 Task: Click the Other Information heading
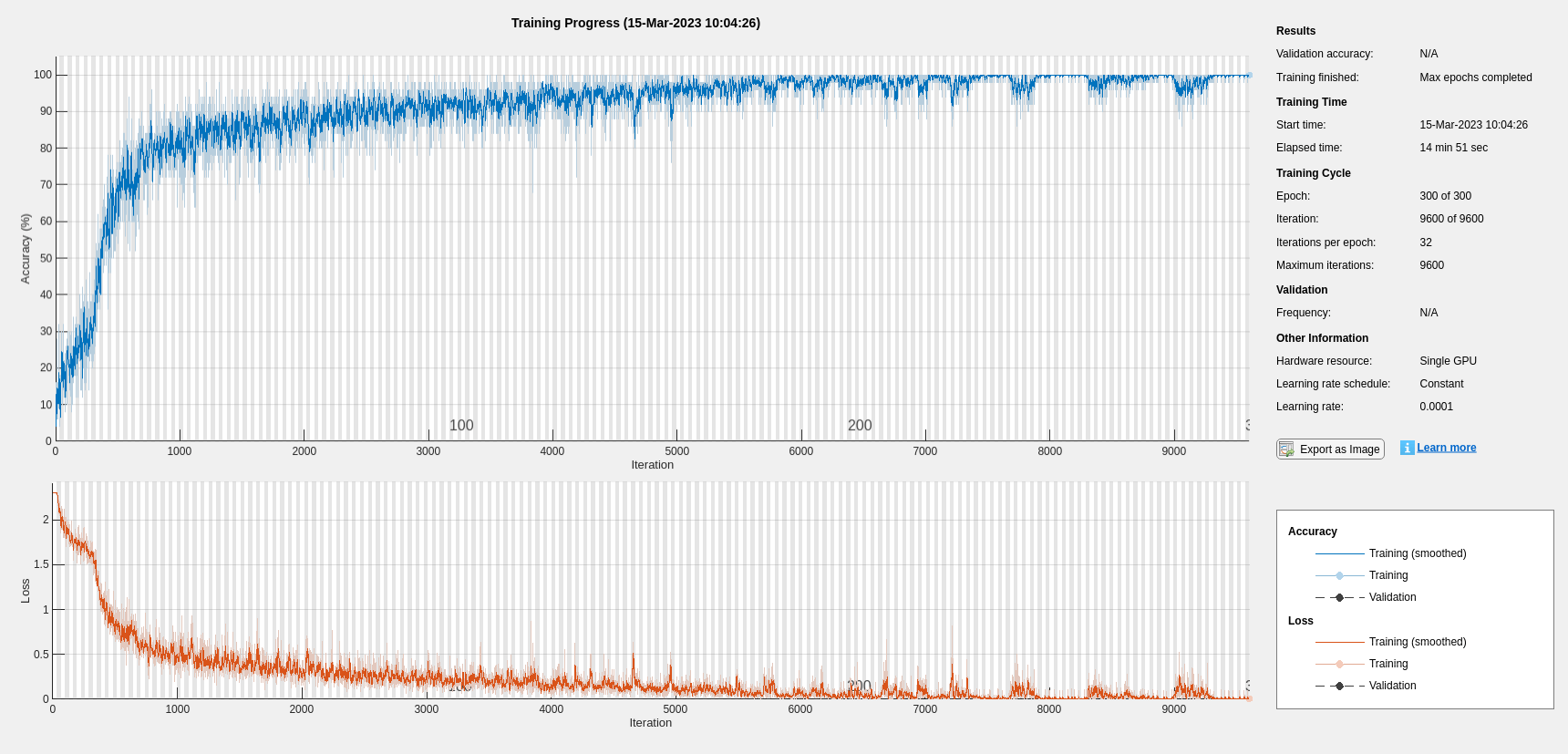[1322, 338]
